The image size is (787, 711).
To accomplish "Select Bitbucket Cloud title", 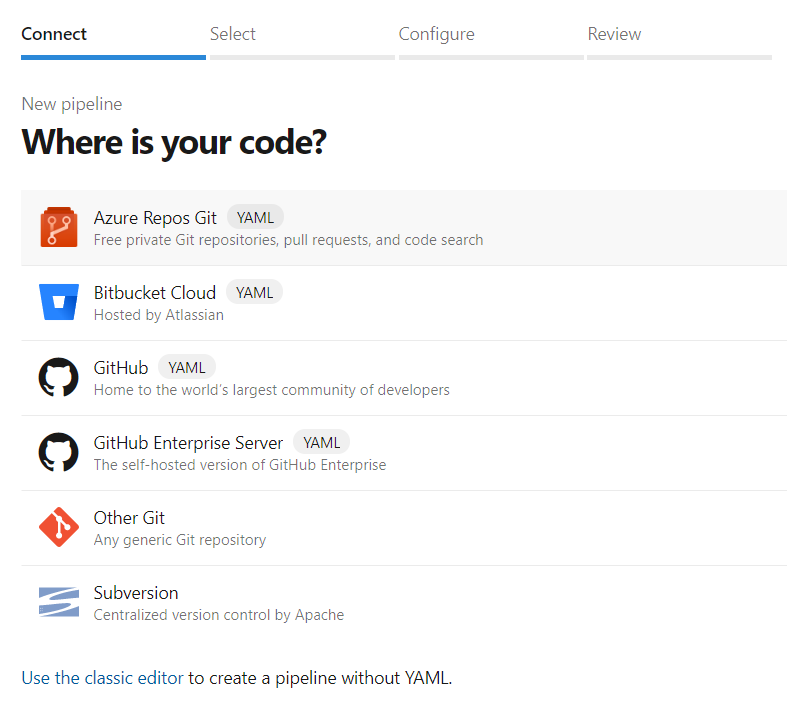I will (155, 293).
